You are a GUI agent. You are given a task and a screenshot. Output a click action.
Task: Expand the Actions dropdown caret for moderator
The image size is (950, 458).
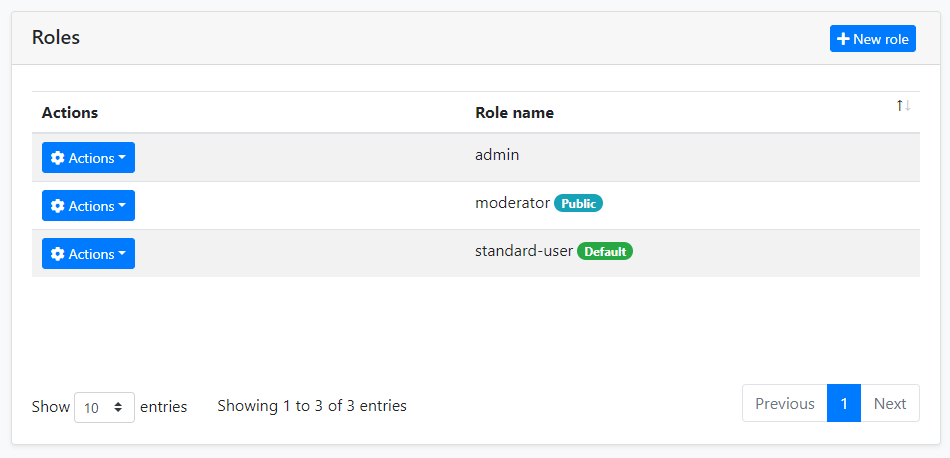coord(122,206)
